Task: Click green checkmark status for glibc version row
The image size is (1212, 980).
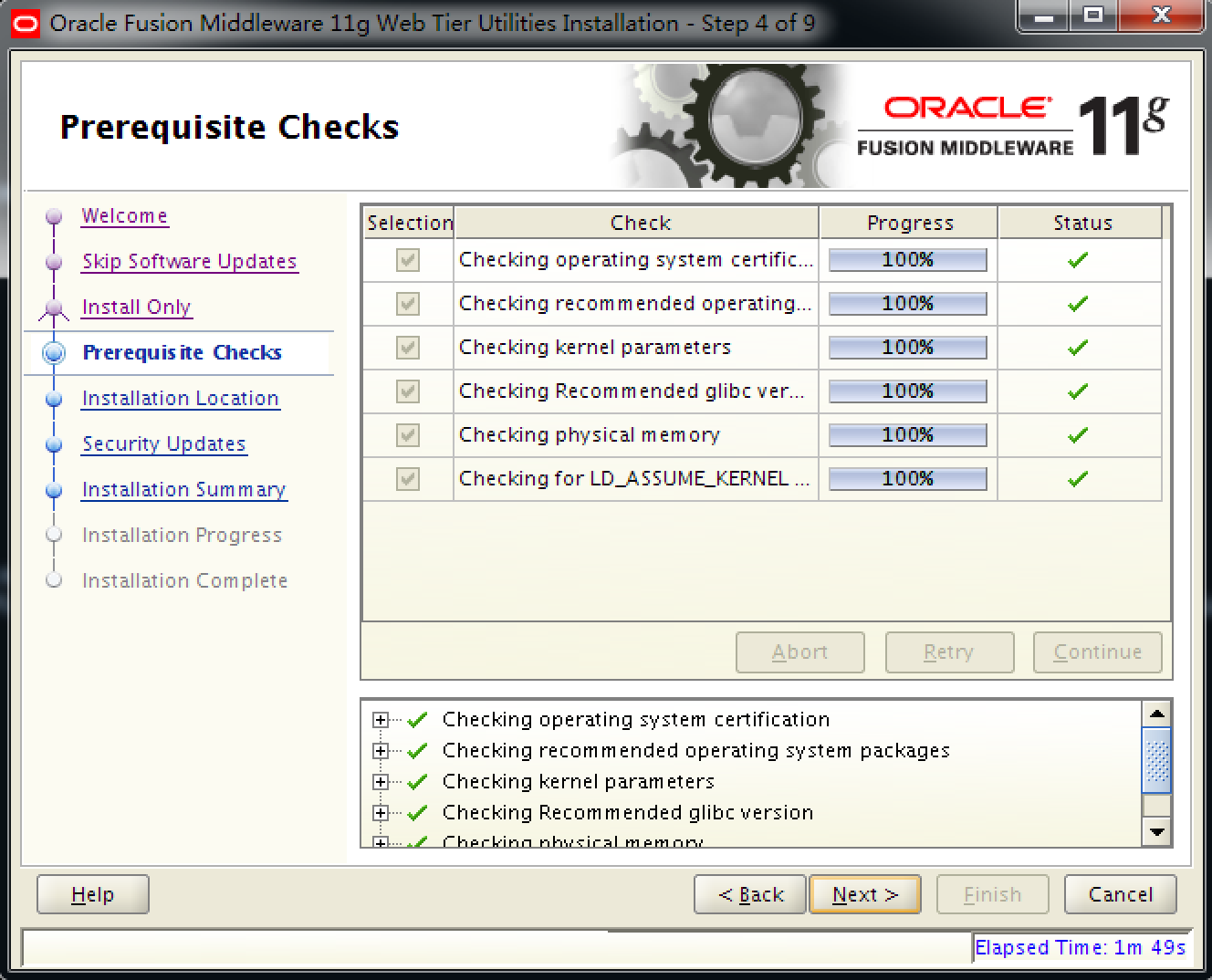Action: tap(1078, 391)
